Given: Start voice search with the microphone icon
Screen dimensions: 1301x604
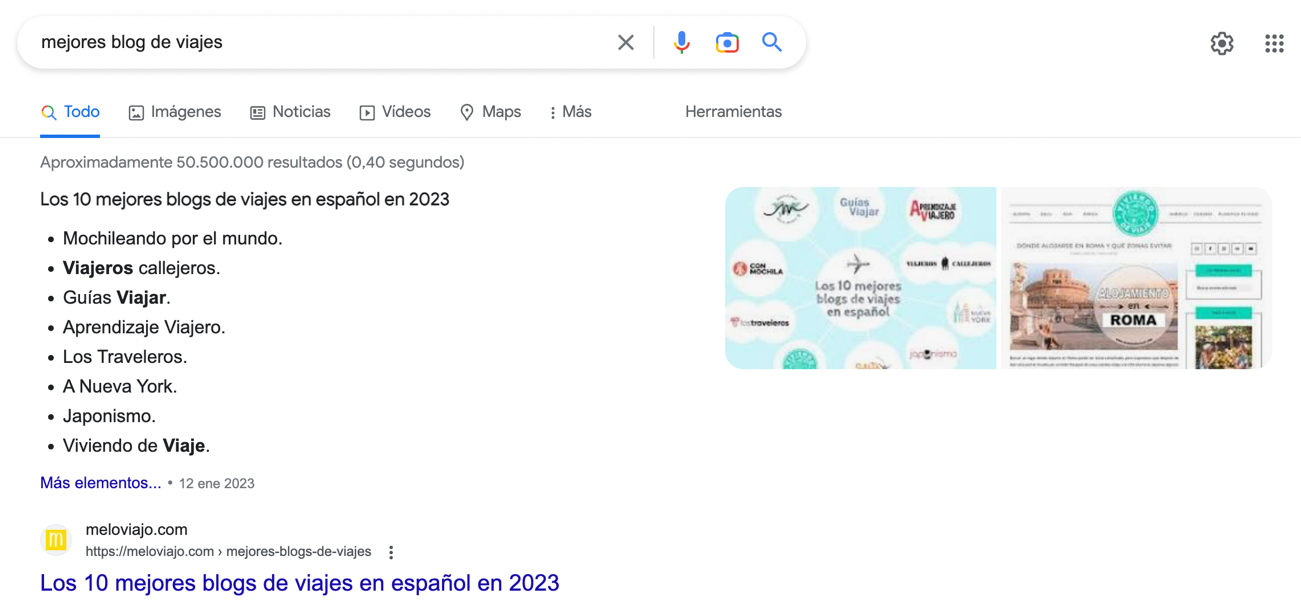Looking at the screenshot, I should (681, 42).
